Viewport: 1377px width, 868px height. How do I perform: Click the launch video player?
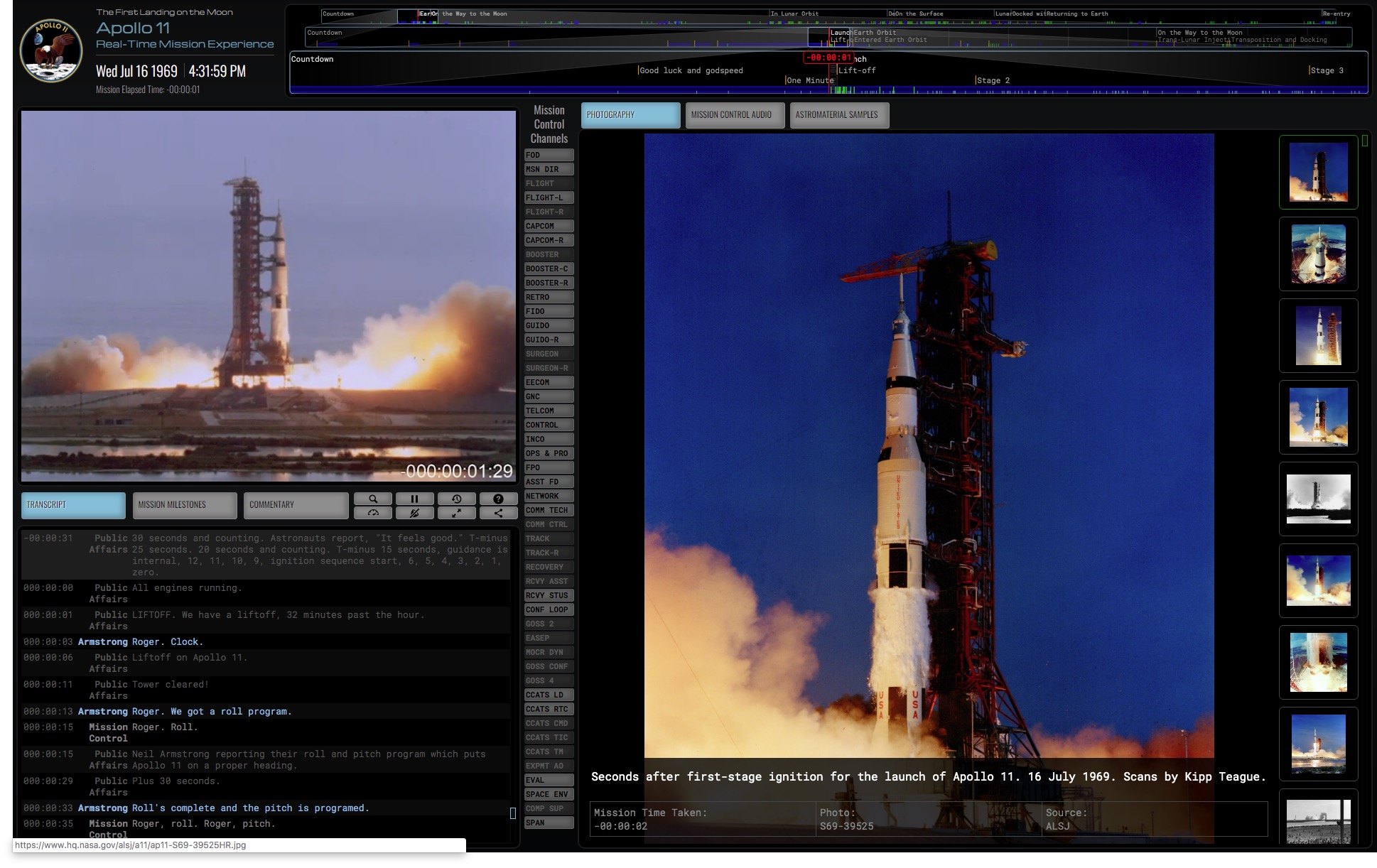click(x=269, y=295)
